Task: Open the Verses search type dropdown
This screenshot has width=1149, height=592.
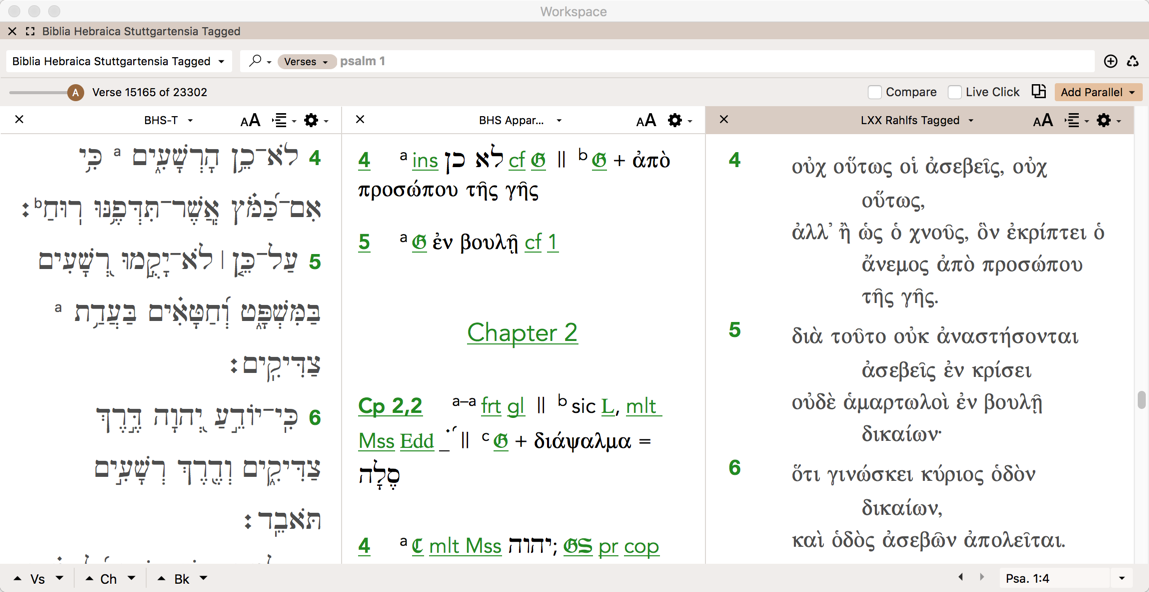Action: [307, 62]
